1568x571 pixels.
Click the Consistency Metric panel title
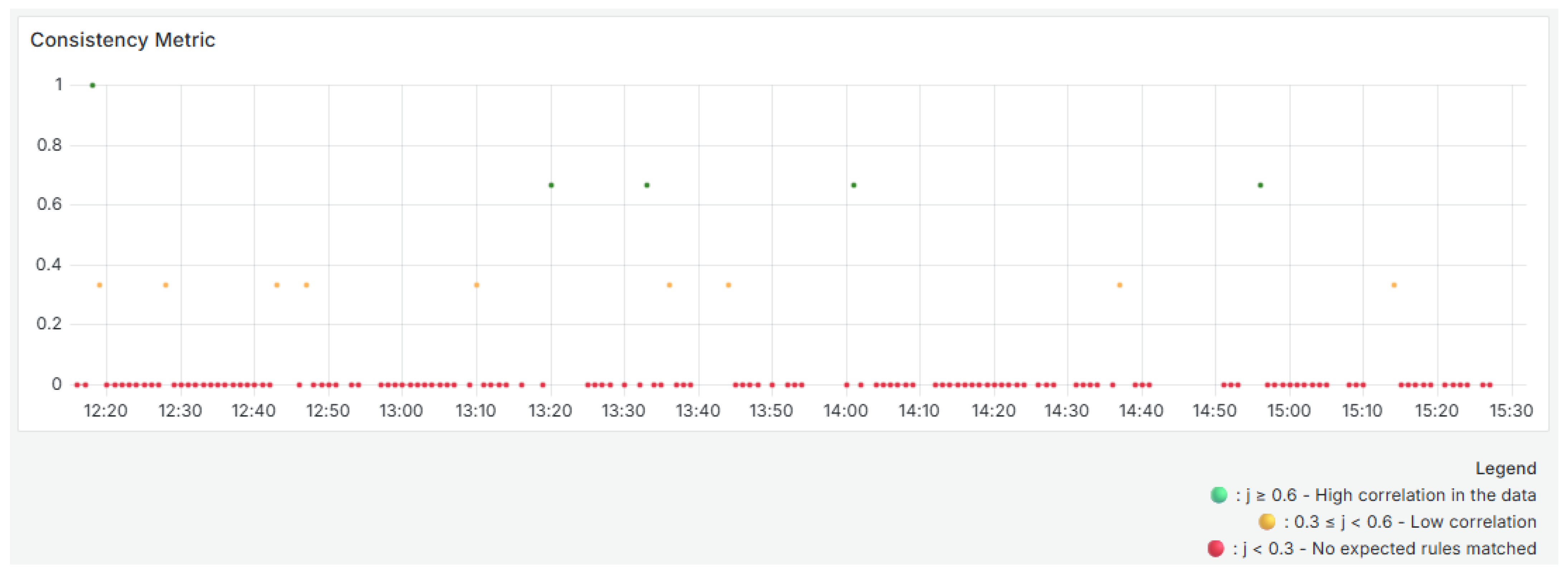tap(123, 40)
